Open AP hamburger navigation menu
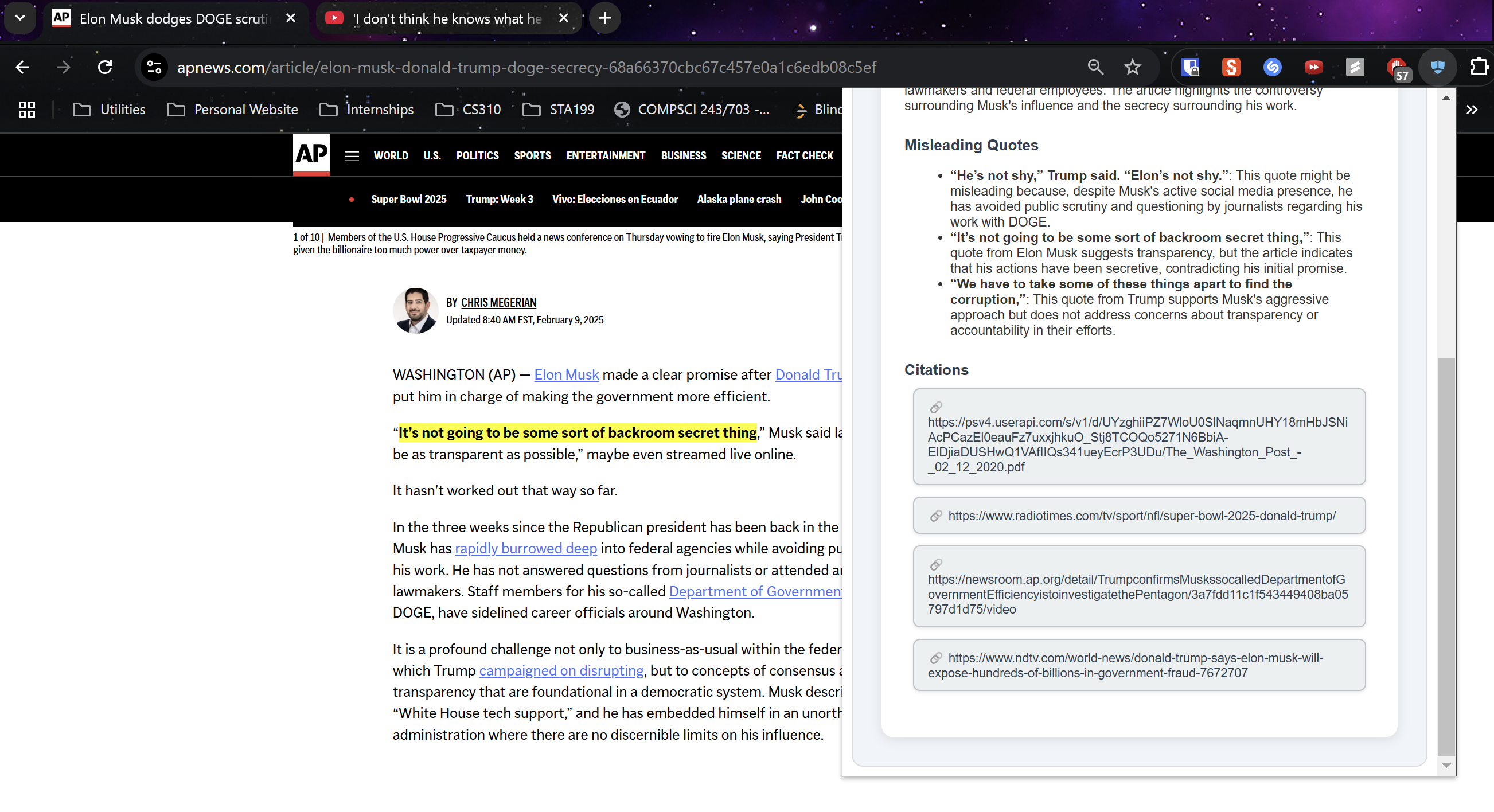 tap(352, 156)
